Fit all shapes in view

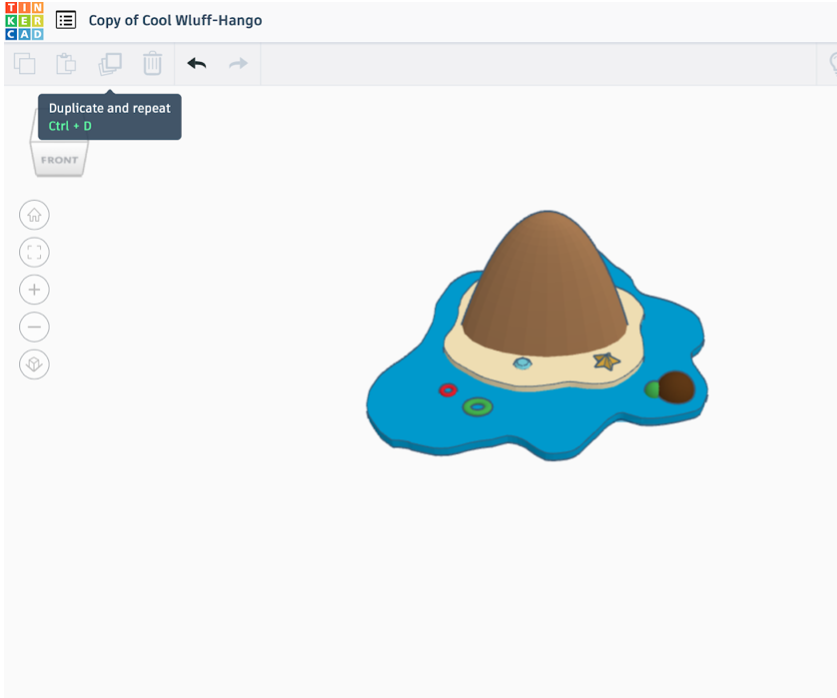(x=34, y=251)
